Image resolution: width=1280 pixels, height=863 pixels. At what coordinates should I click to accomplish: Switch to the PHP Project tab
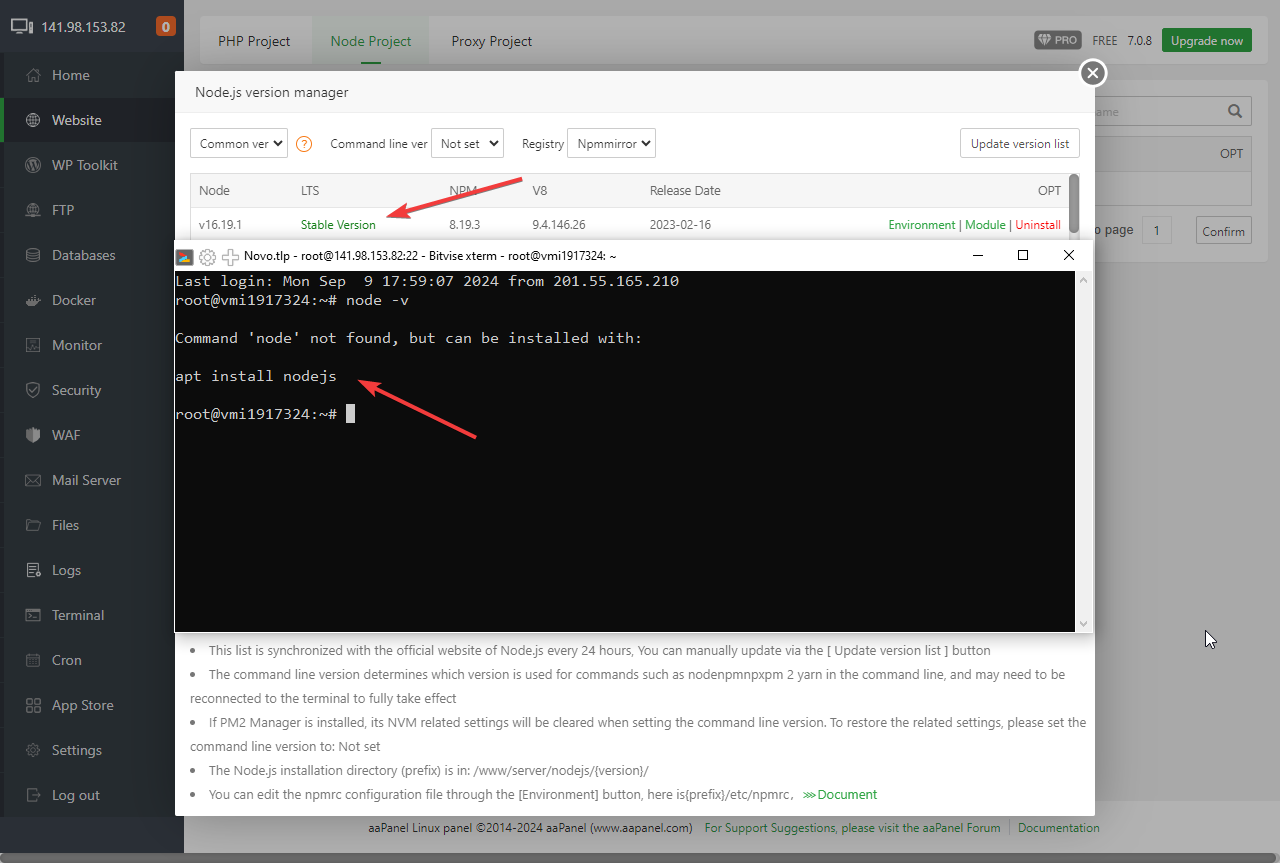[254, 41]
